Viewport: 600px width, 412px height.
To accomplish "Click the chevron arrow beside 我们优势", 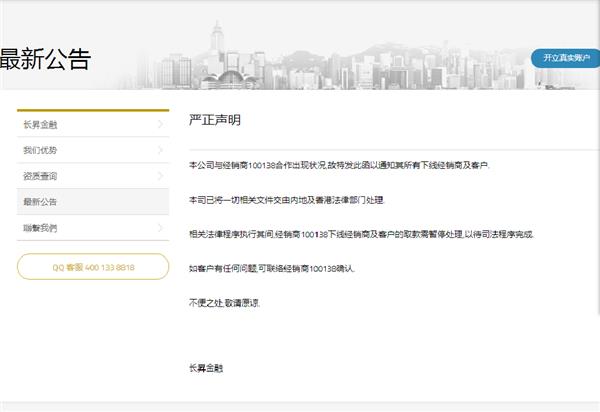I will point(161,150).
